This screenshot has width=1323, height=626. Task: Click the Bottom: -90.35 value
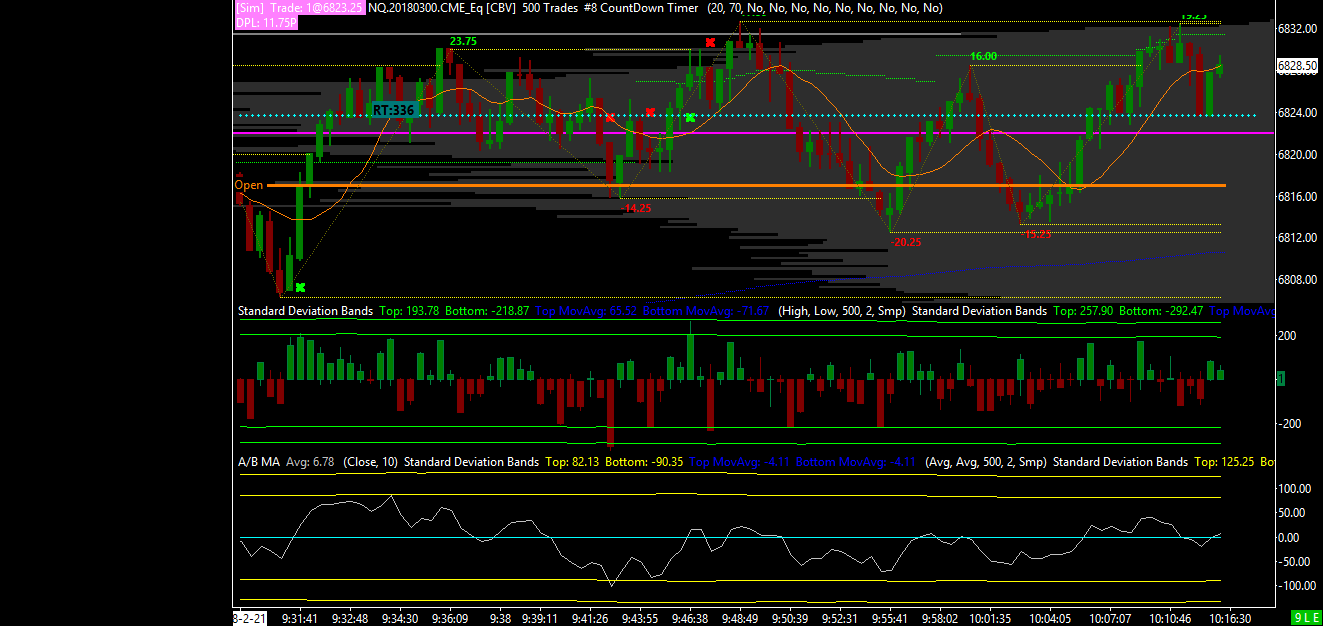tap(645, 462)
